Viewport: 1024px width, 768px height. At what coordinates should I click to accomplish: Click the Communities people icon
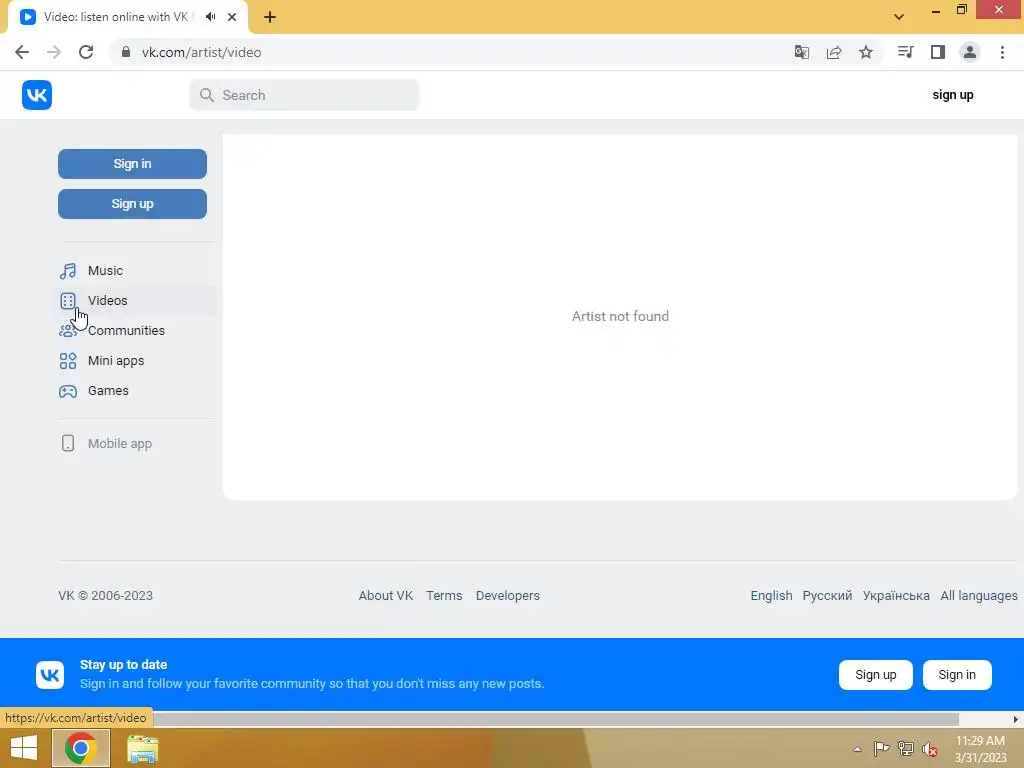tap(68, 330)
